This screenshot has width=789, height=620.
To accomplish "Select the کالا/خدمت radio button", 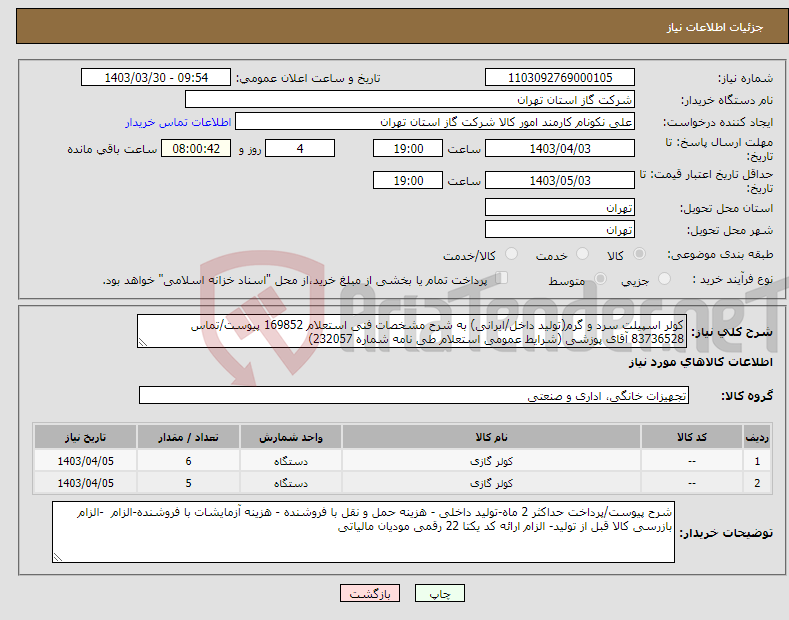I will (x=511, y=254).
